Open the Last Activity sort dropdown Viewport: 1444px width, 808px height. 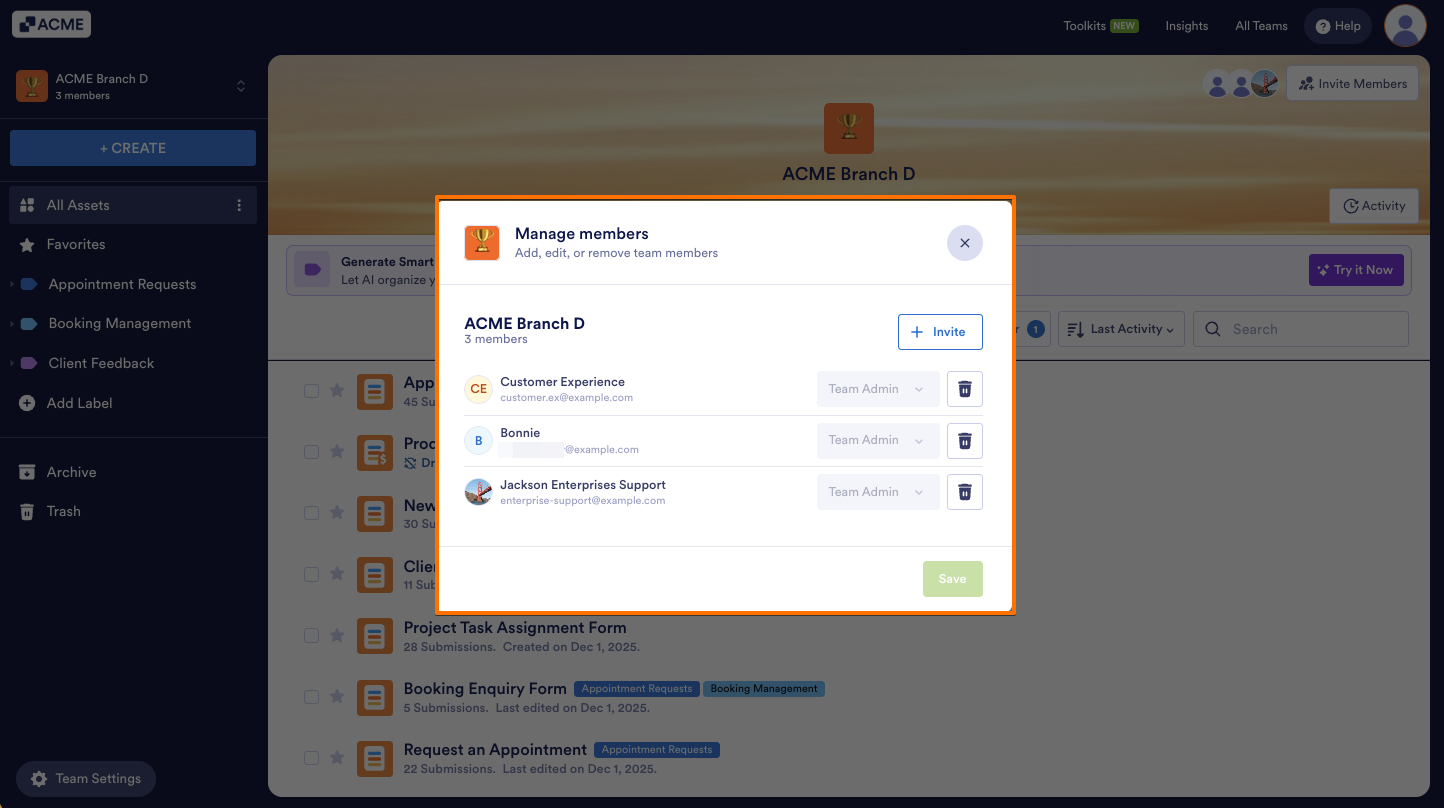click(1121, 329)
